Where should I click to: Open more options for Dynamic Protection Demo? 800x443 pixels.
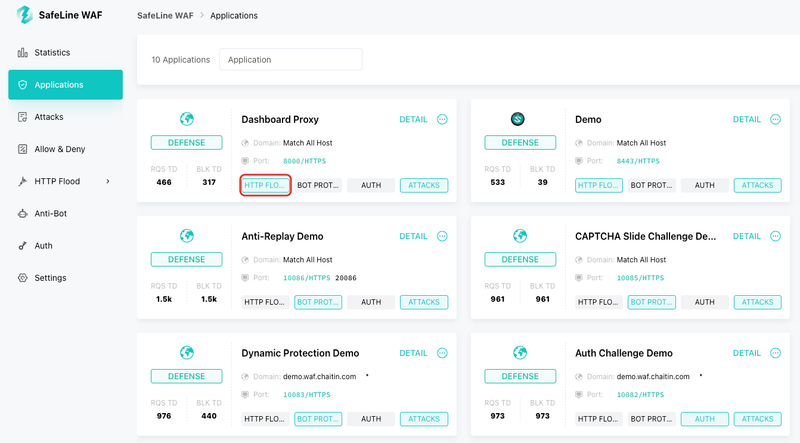[x=442, y=353]
